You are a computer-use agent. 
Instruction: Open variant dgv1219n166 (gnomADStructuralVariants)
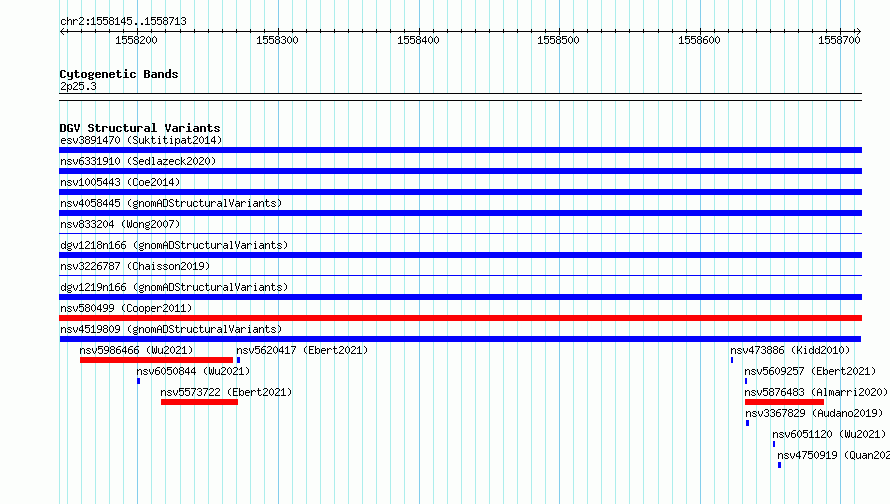pos(174,287)
